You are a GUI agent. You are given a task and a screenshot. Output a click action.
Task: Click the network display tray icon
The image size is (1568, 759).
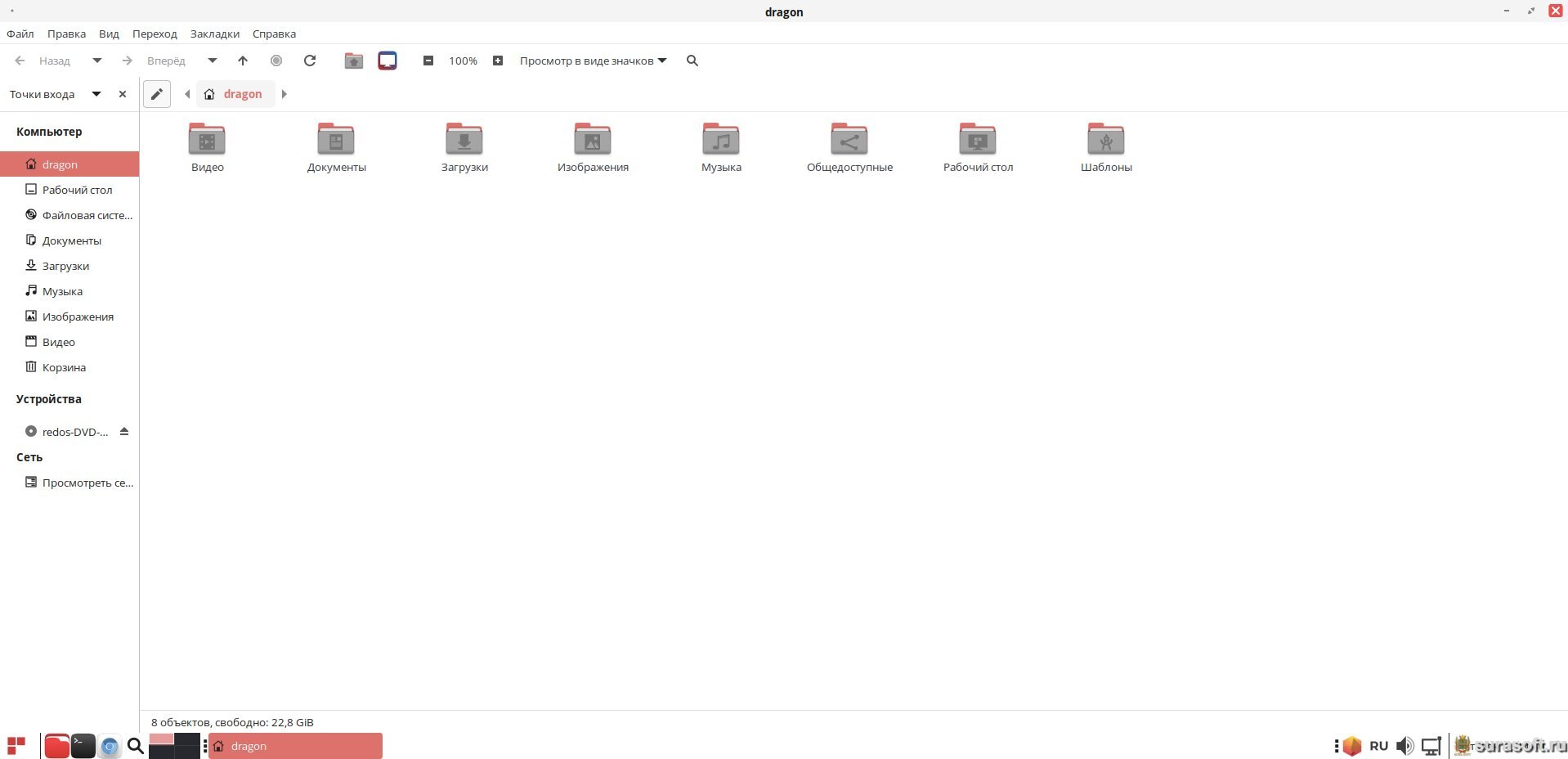pyautogui.click(x=1431, y=746)
